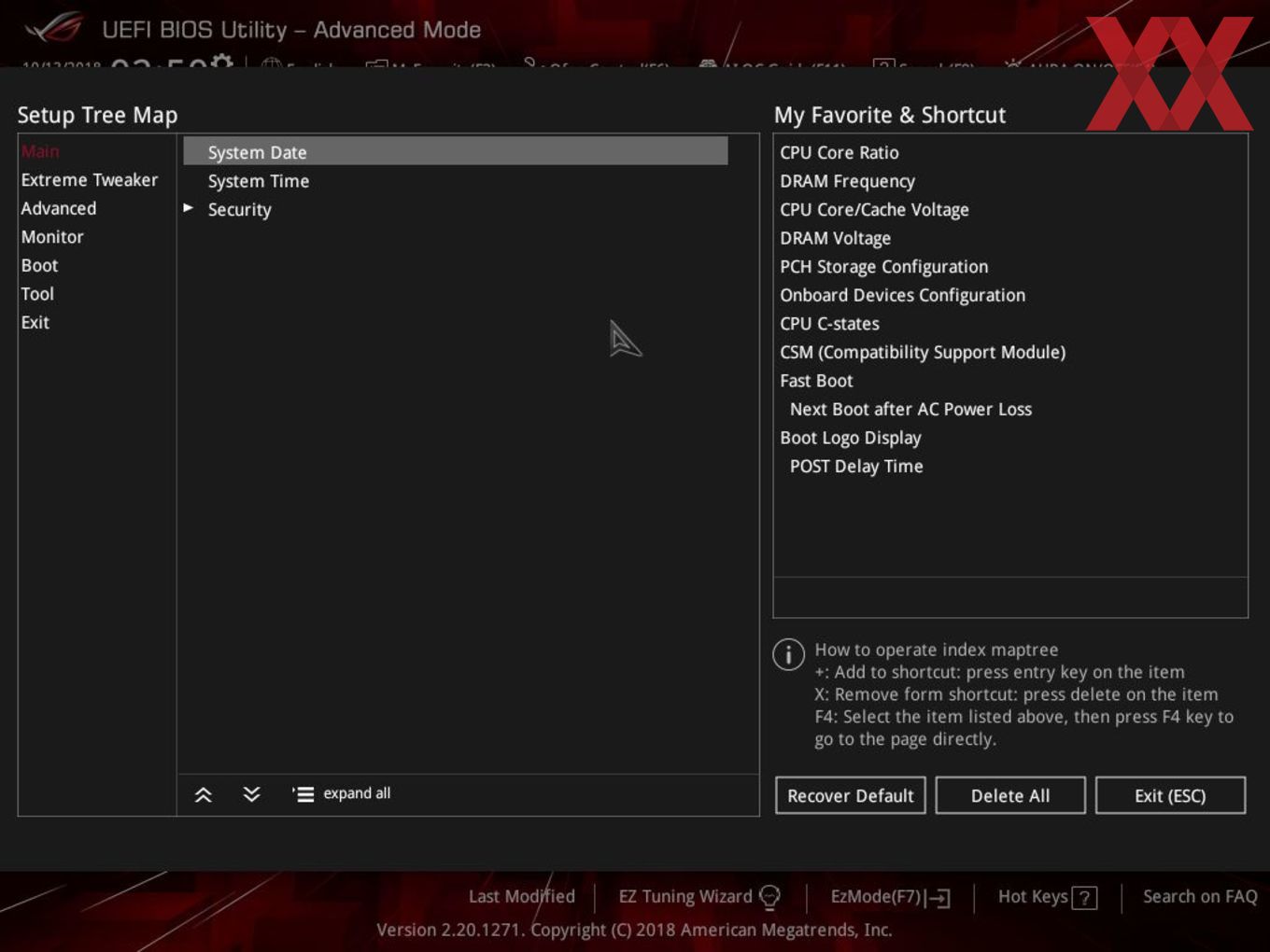The image size is (1270, 952).
Task: Select Exit in the tree map
Action: coord(35,322)
